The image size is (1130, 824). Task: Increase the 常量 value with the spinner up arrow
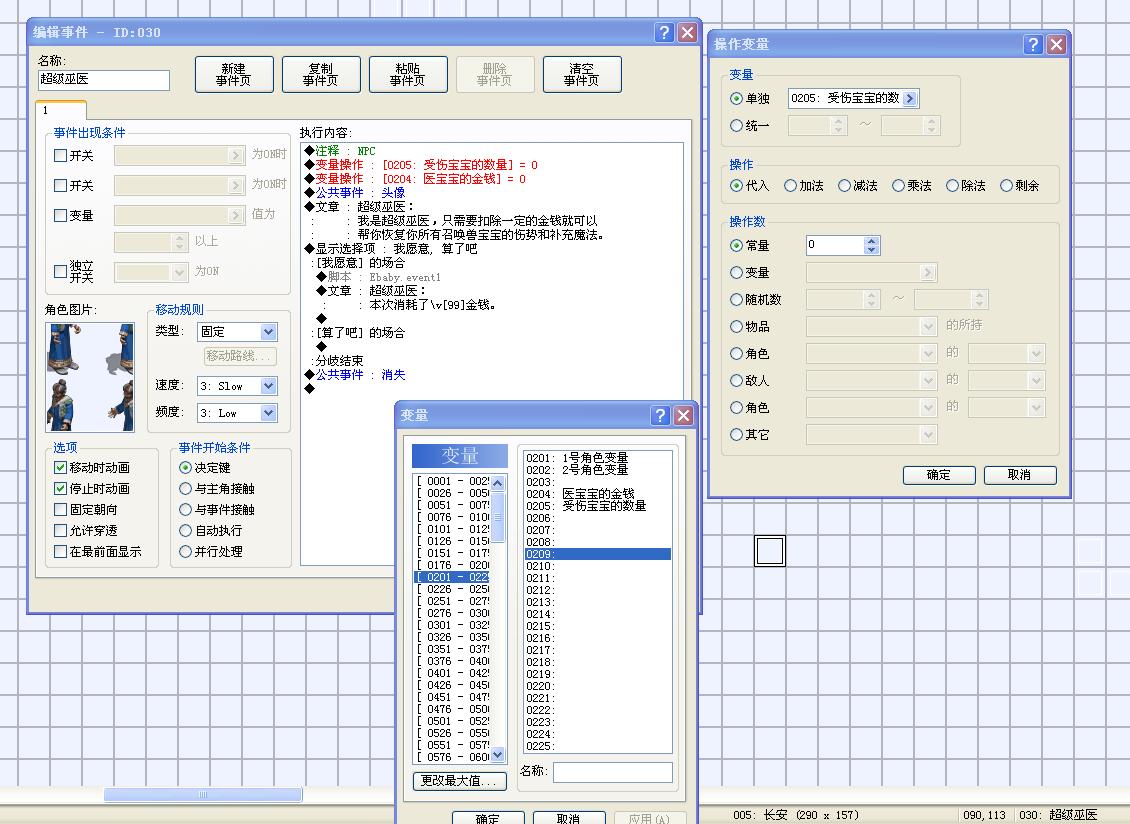(x=872, y=242)
